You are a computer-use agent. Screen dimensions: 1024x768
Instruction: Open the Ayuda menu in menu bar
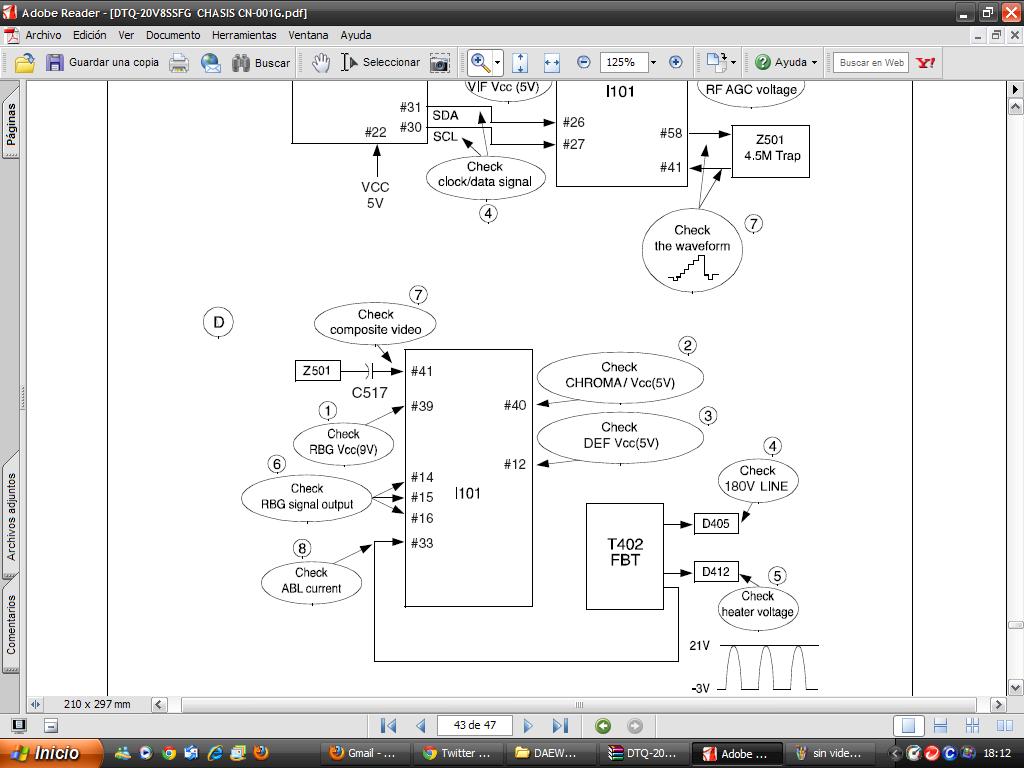[x=356, y=35]
